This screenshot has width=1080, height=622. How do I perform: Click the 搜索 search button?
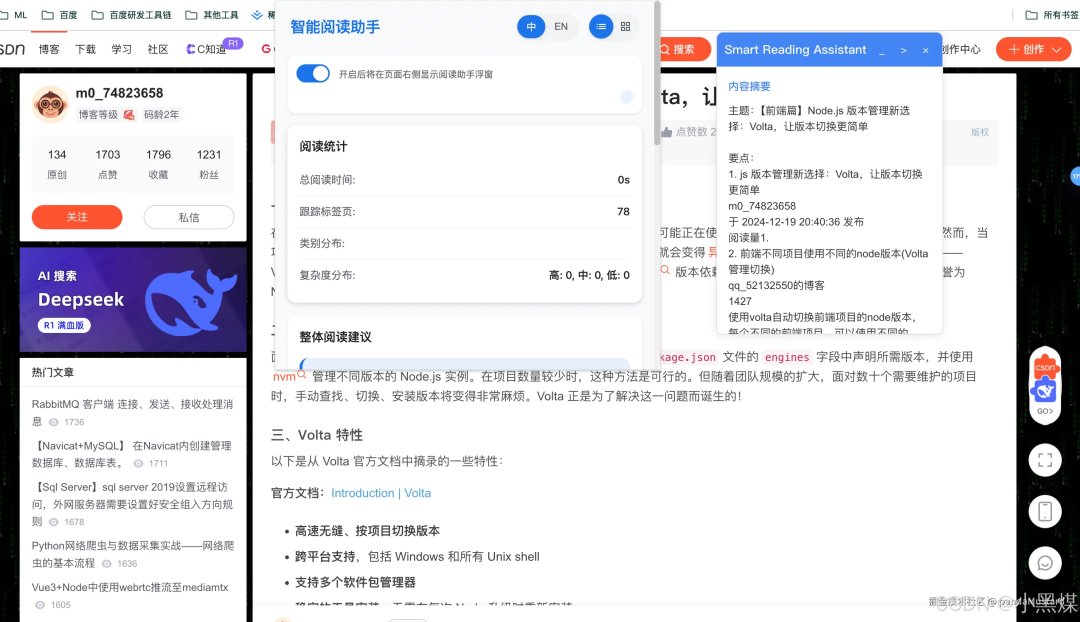pos(682,49)
